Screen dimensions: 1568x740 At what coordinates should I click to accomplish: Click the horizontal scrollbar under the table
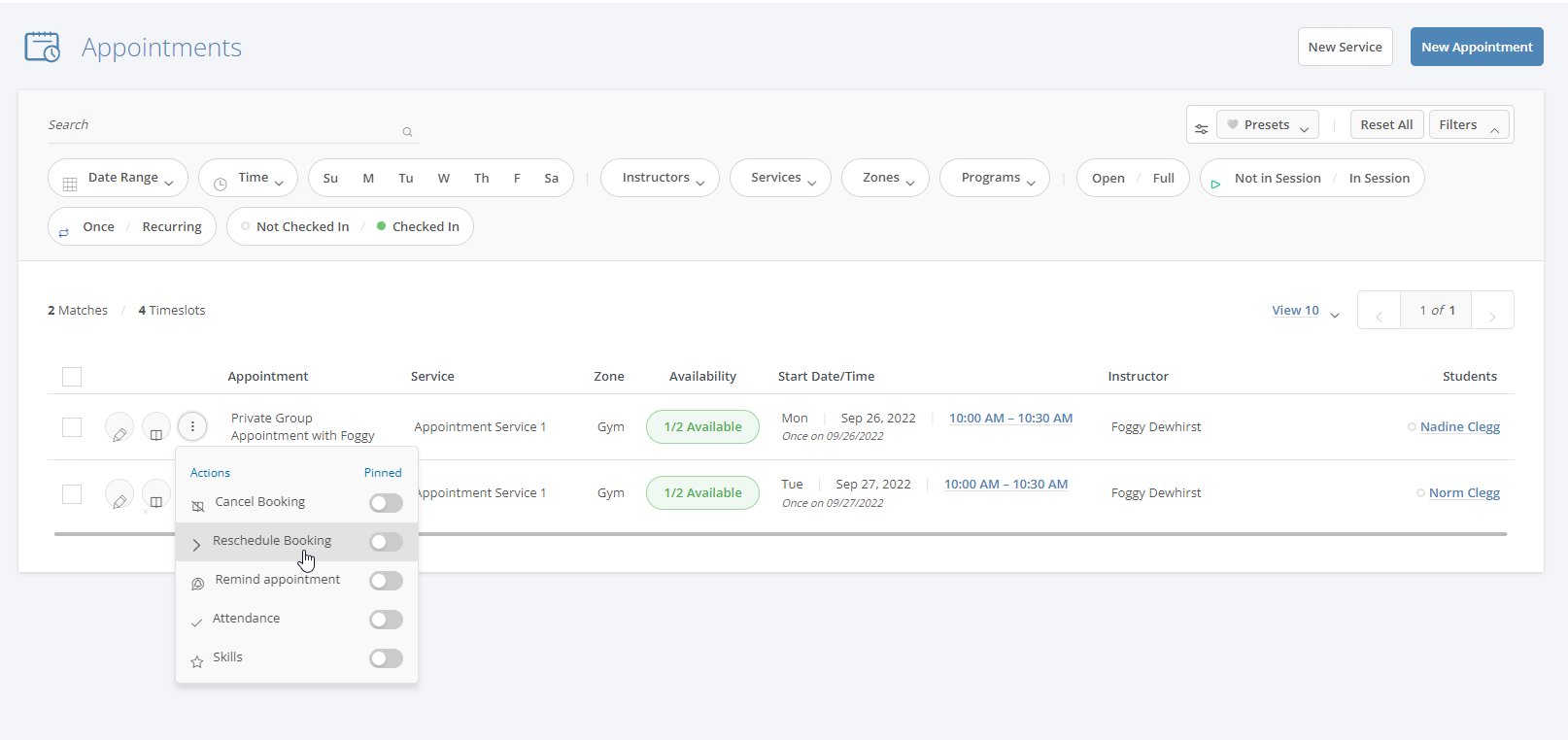pos(780,534)
